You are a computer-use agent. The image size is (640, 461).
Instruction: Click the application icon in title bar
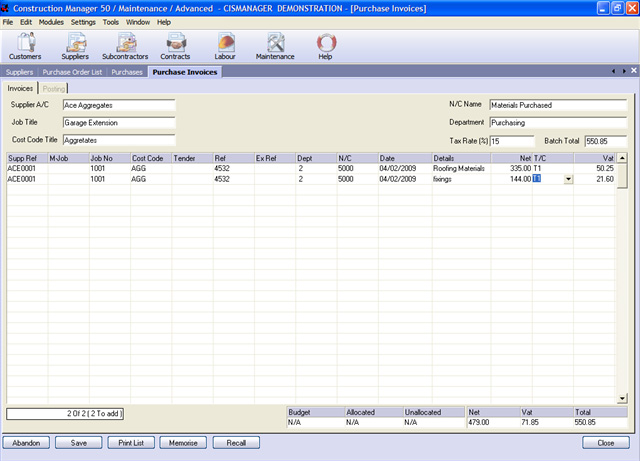5,8
